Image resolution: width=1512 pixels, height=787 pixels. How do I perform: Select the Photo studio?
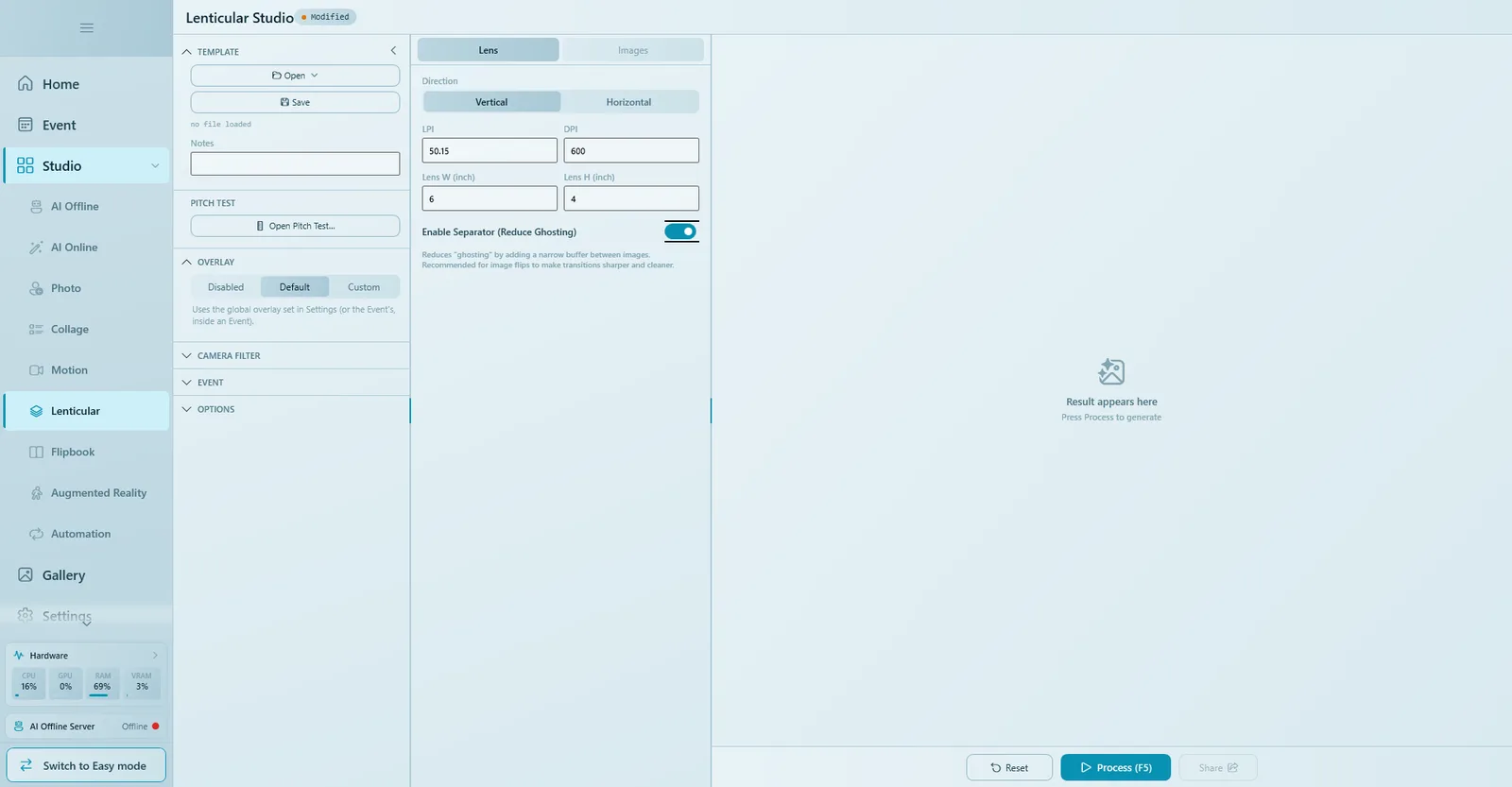tap(86, 288)
